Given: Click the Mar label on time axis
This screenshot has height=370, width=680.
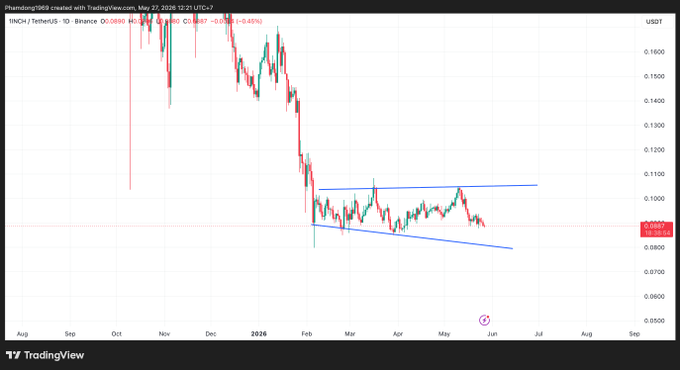Looking at the screenshot, I should 350,334.
